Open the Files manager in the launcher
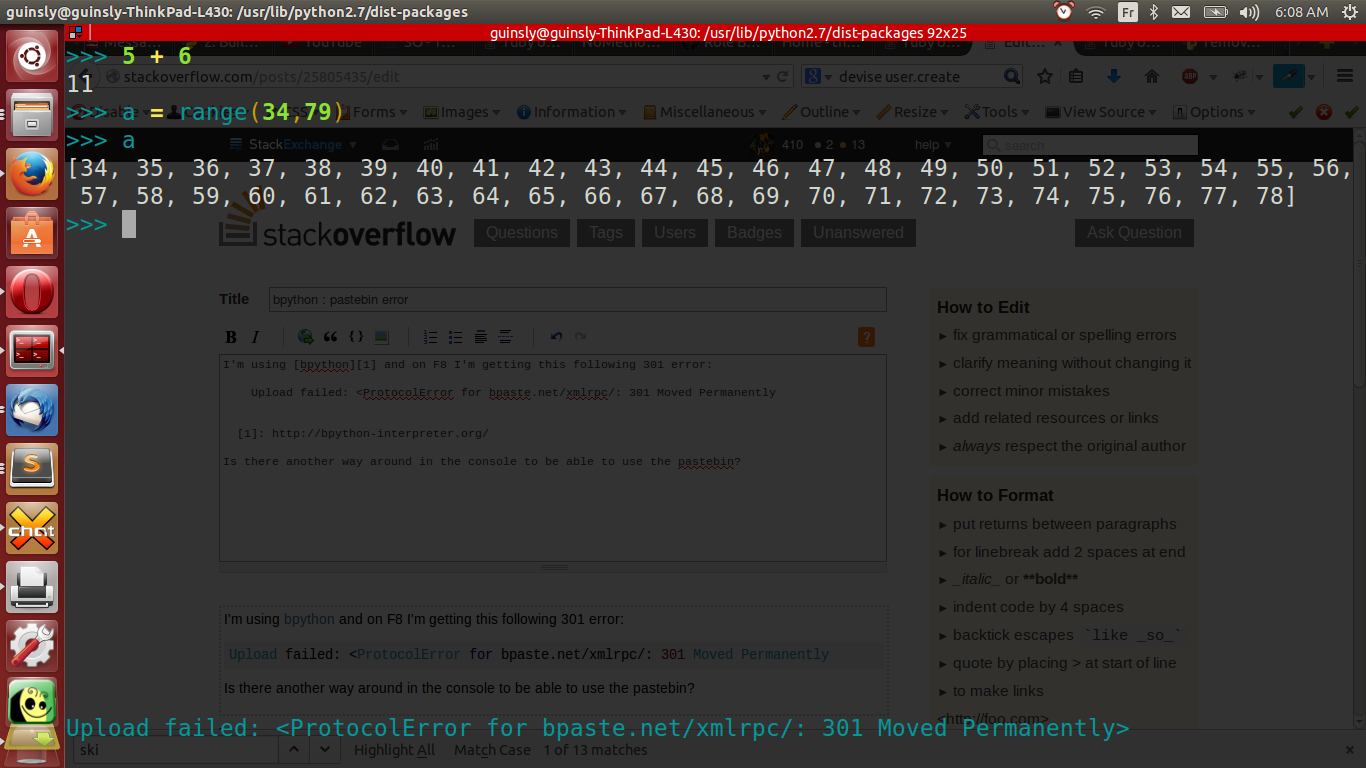This screenshot has height=768, width=1366. coord(32,115)
